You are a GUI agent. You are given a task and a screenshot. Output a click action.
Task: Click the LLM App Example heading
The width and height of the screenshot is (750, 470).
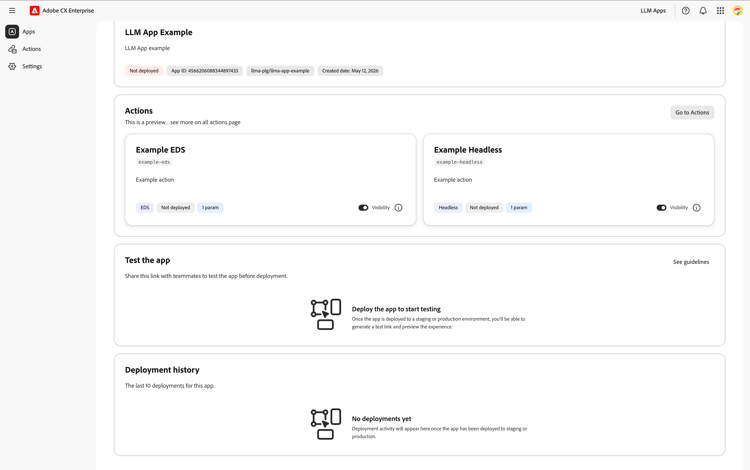(158, 33)
